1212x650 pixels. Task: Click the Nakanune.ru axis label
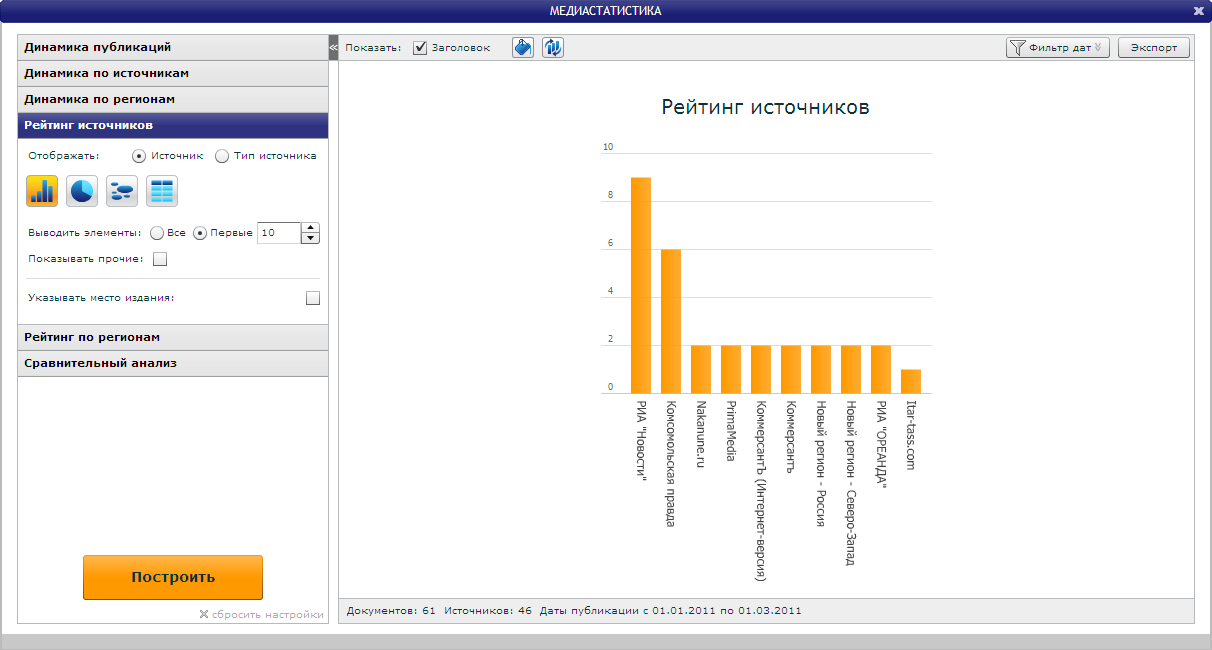click(701, 435)
